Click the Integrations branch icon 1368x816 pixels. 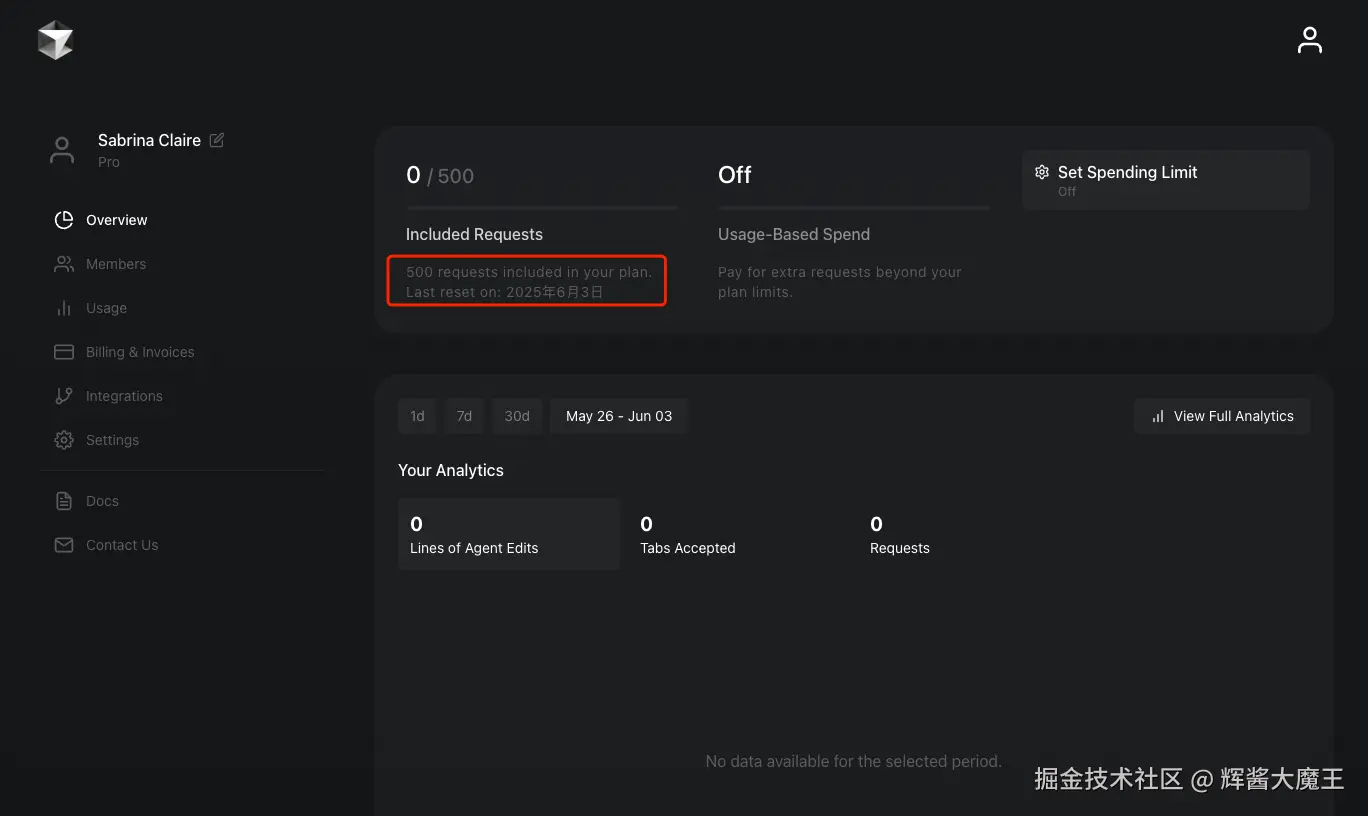pyautogui.click(x=64, y=396)
